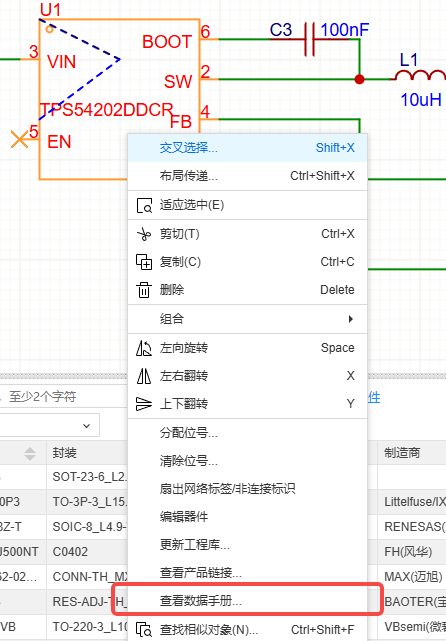Viewport: 446px width, 641px height.
Task: Open the dropdown below the search box
Action: (x=49, y=425)
